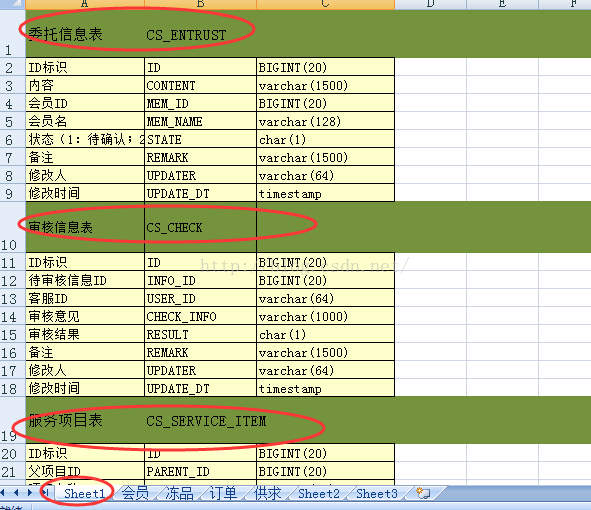Switch to the Sheet2 tab
The image size is (591, 510).
(319, 493)
